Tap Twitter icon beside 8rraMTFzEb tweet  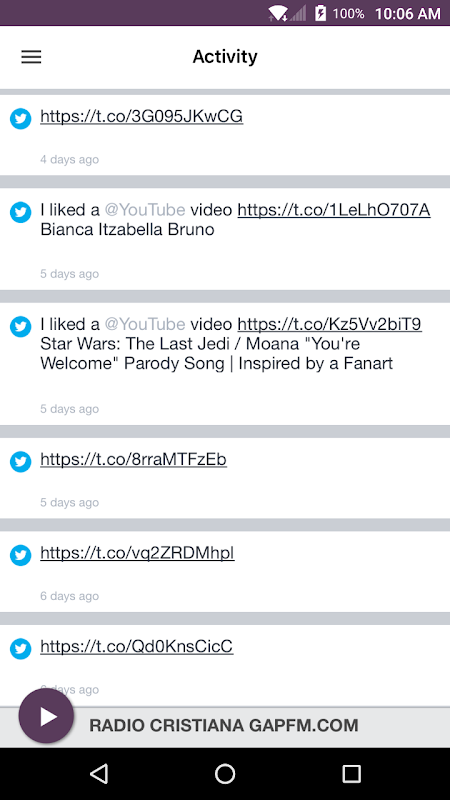(x=20, y=462)
